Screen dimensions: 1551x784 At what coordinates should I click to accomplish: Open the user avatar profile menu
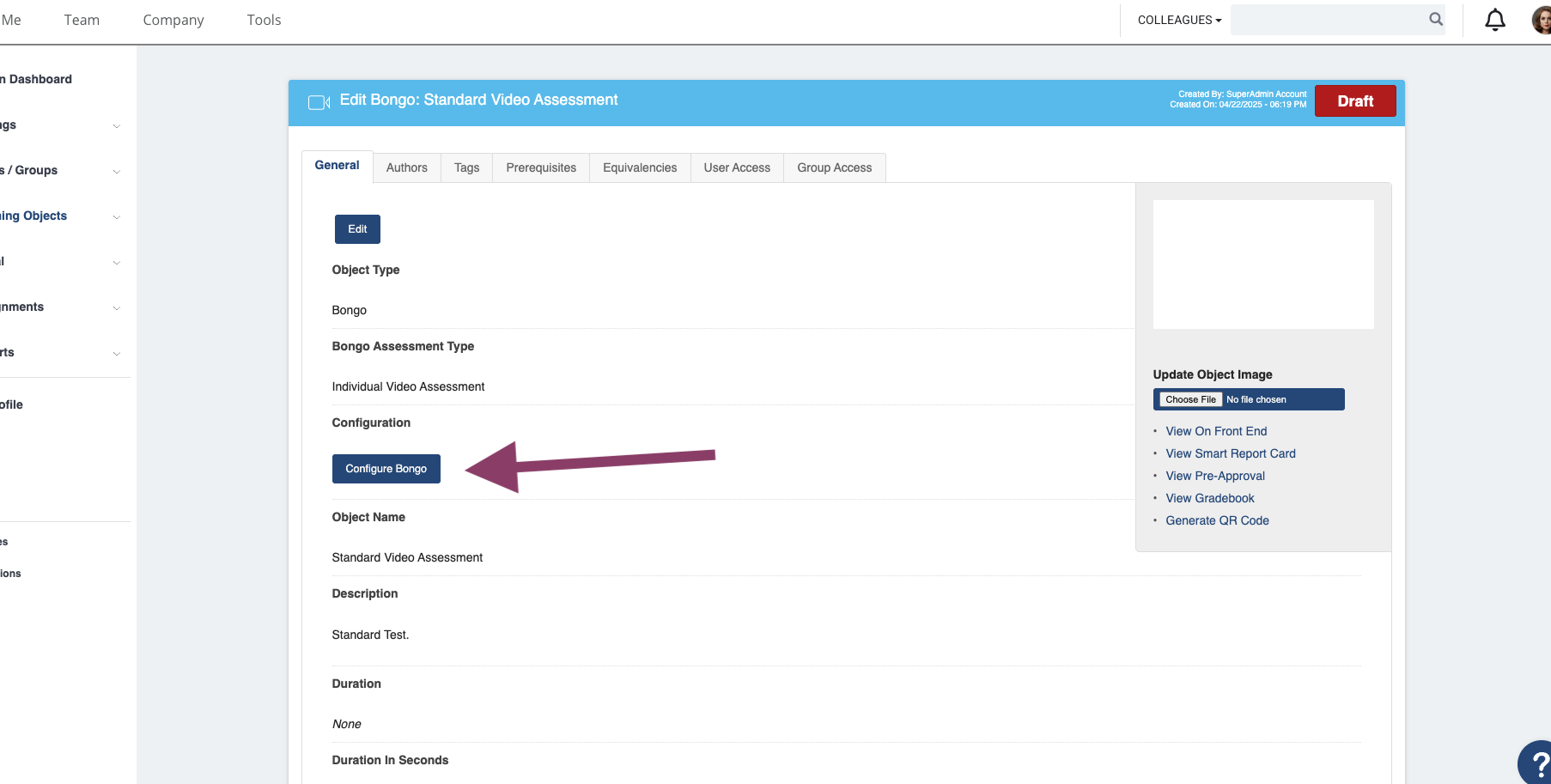pos(1542,20)
